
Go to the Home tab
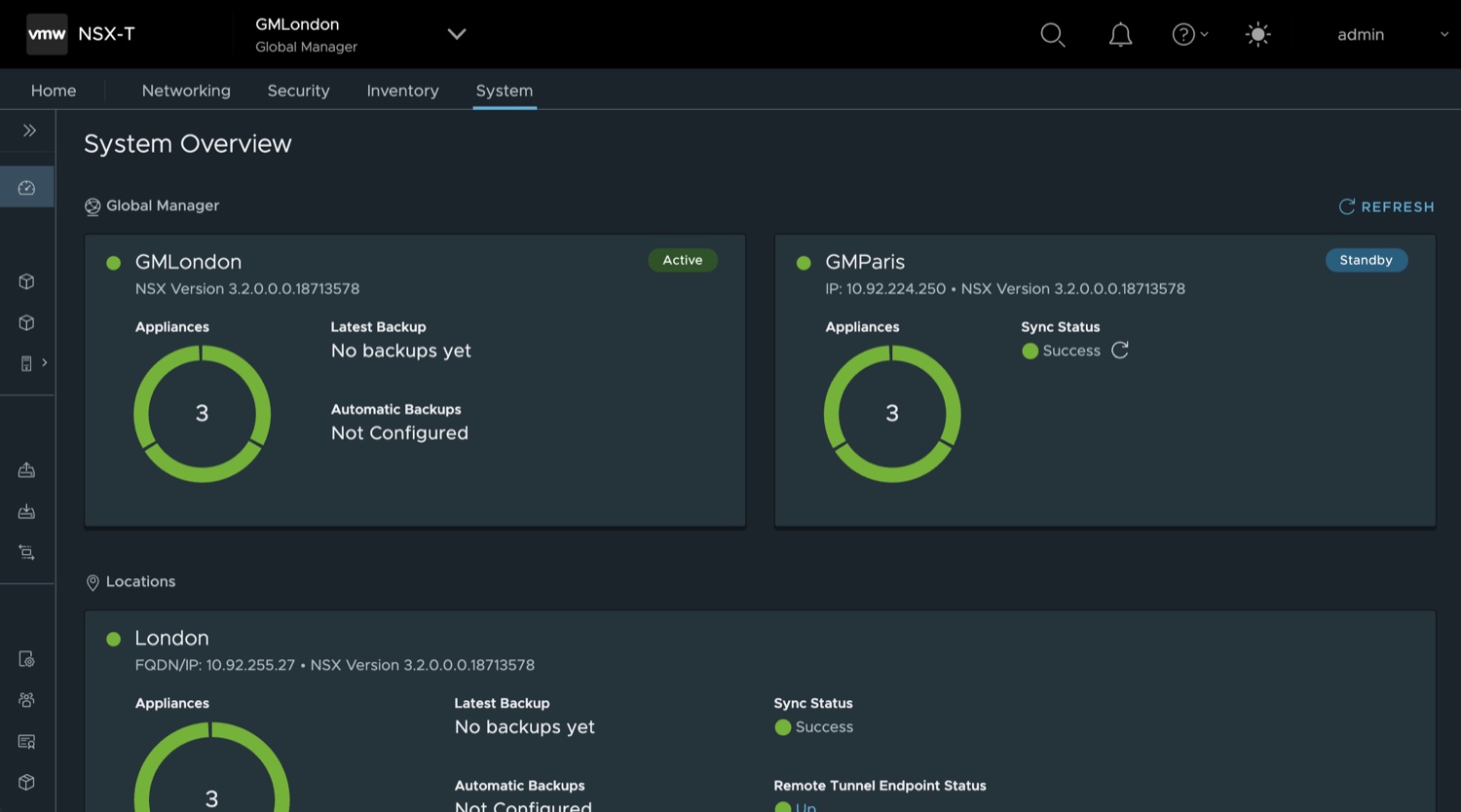54,91
